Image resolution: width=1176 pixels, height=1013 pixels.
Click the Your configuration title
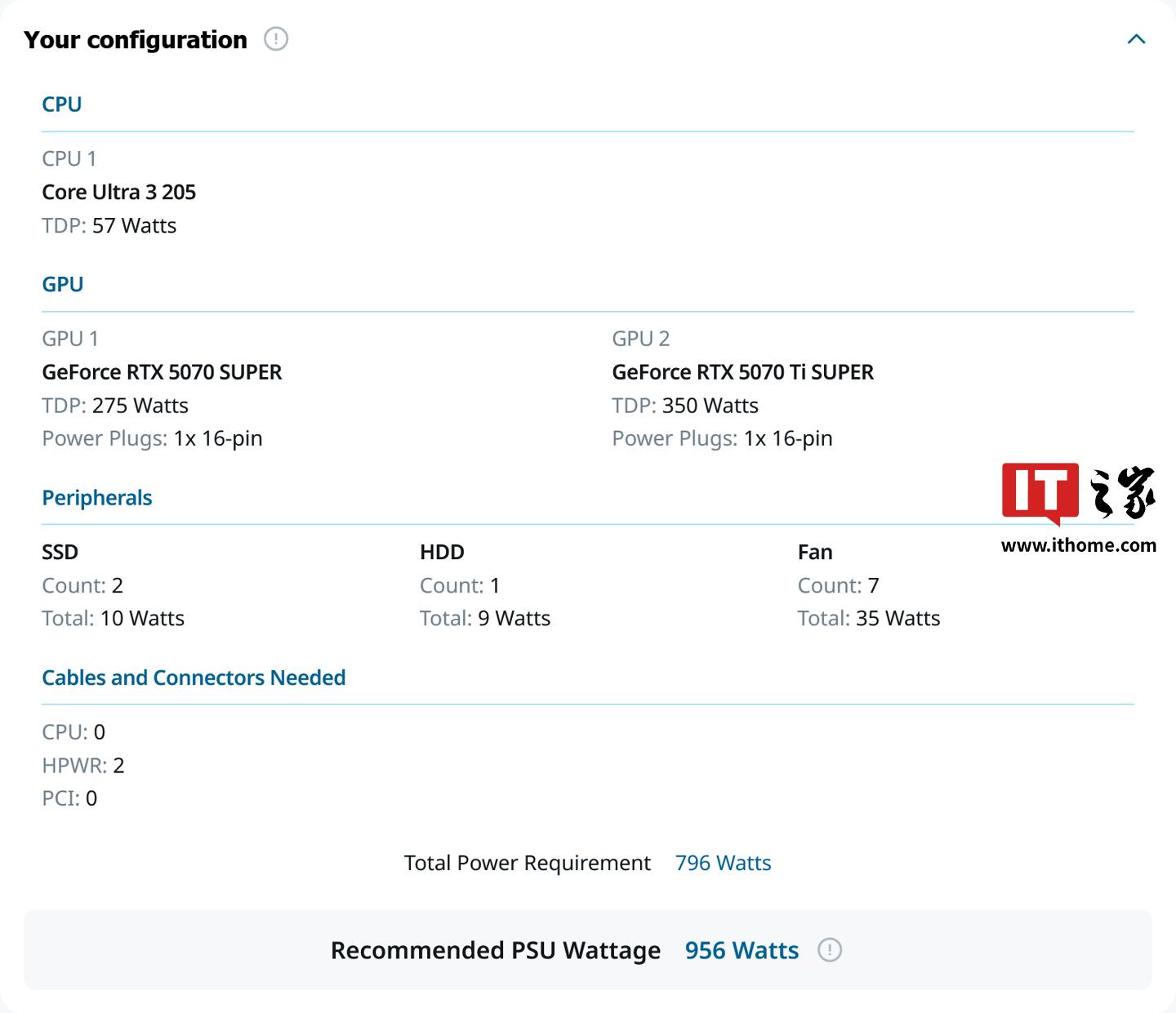tap(136, 39)
